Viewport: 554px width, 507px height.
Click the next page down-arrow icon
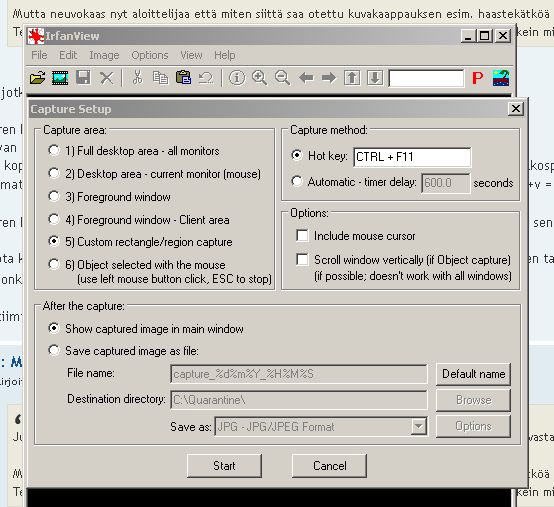point(375,77)
